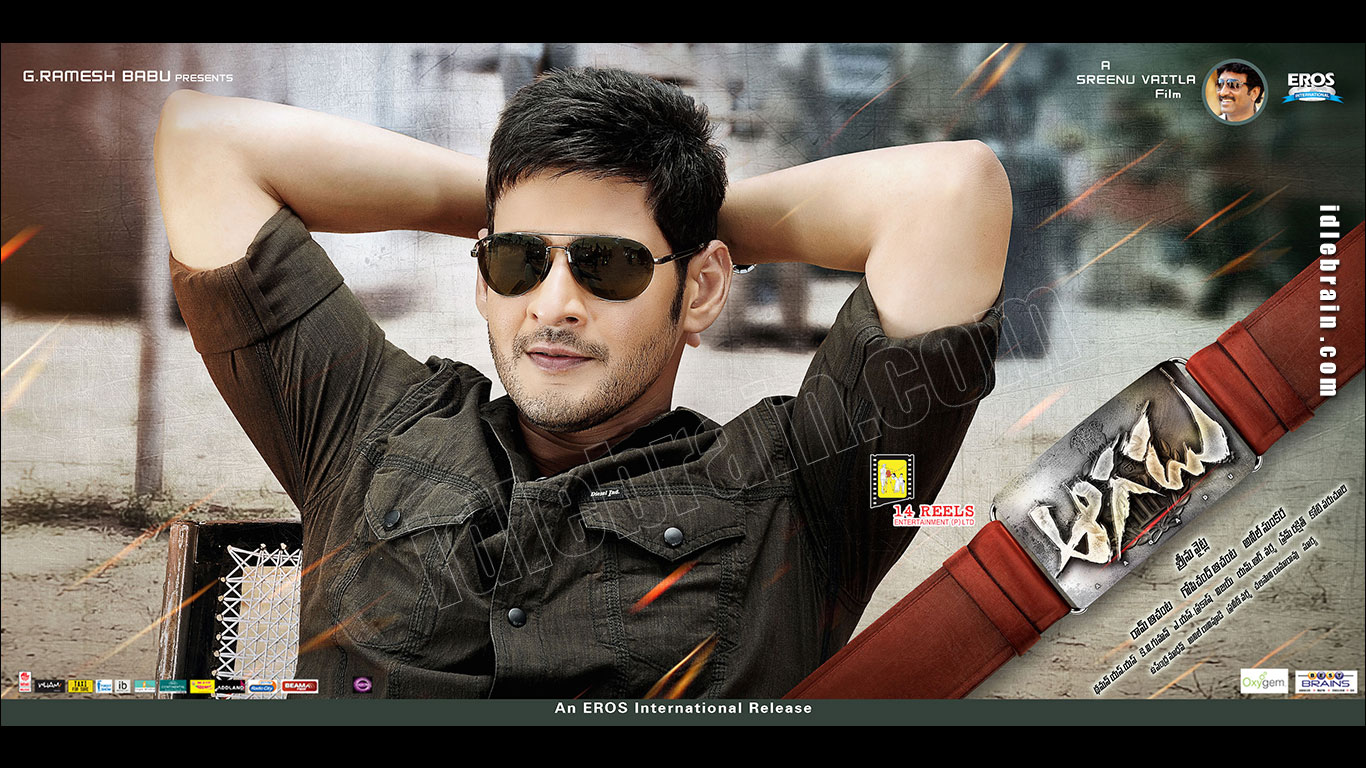Click the yellow Taxi For Sure logo

click(80, 686)
